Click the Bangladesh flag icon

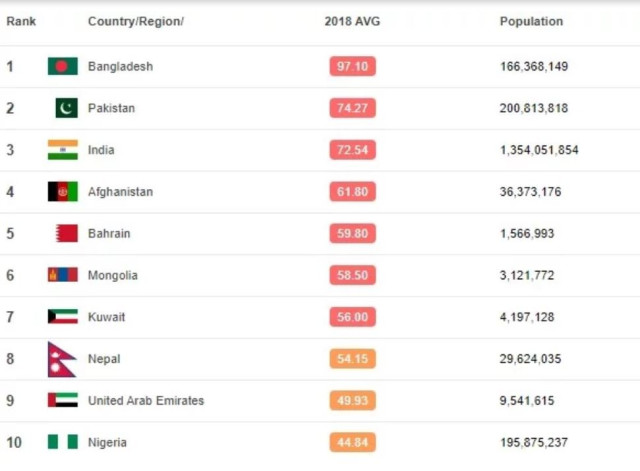[x=62, y=67]
